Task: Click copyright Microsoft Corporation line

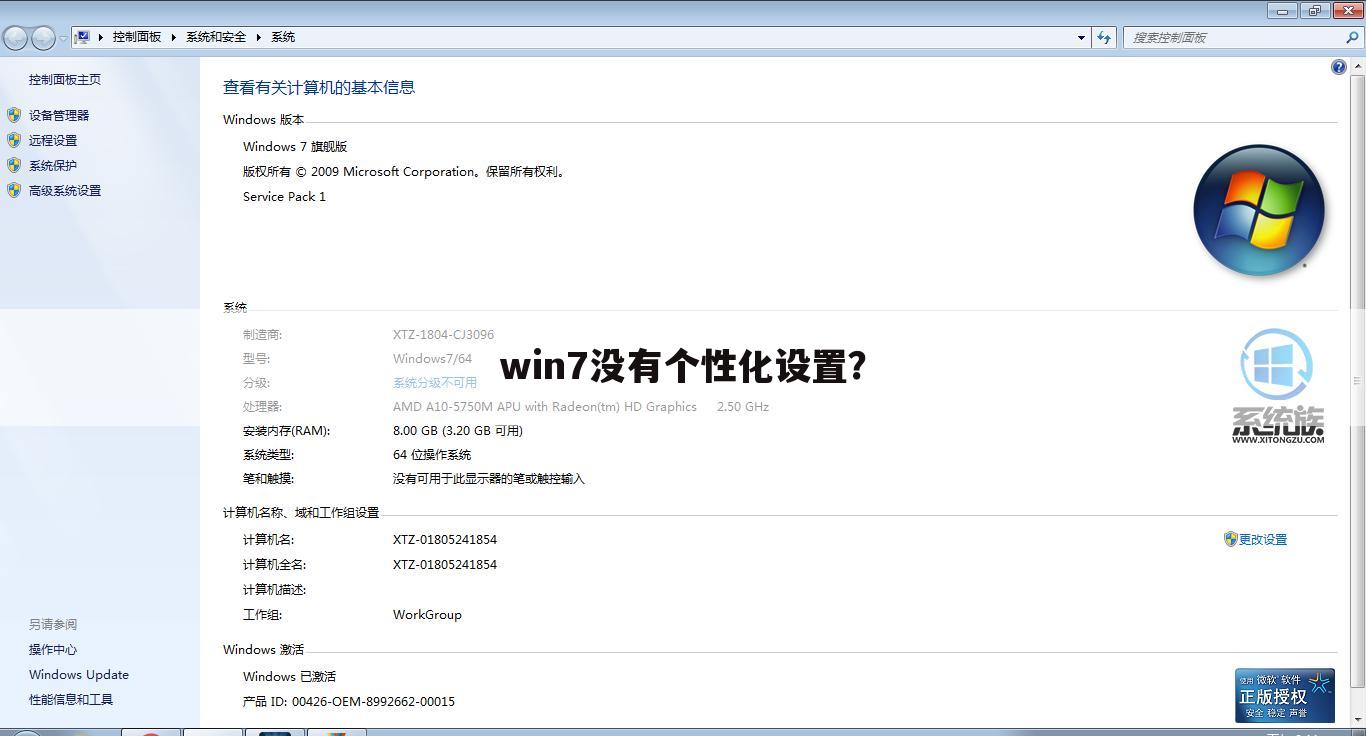Action: 406,172
